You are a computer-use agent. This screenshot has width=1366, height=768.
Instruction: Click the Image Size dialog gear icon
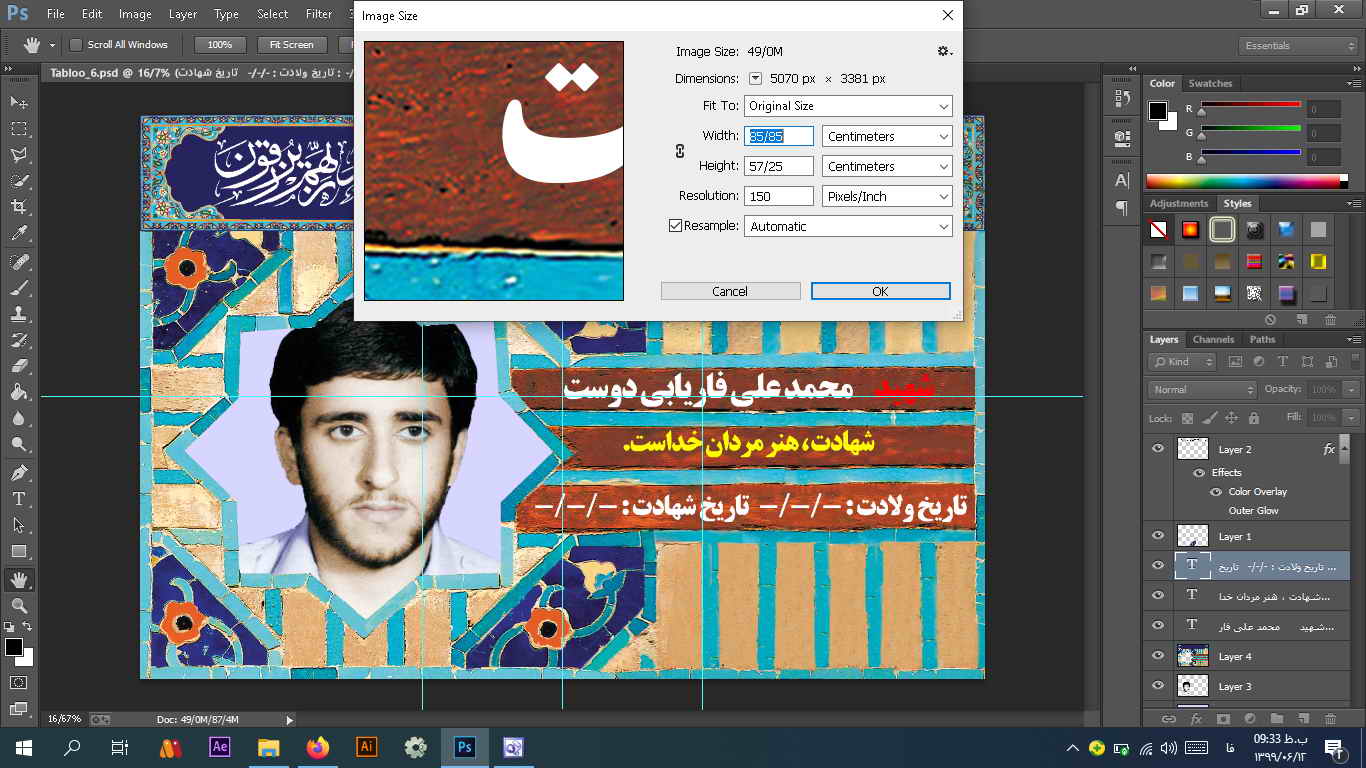pos(943,51)
